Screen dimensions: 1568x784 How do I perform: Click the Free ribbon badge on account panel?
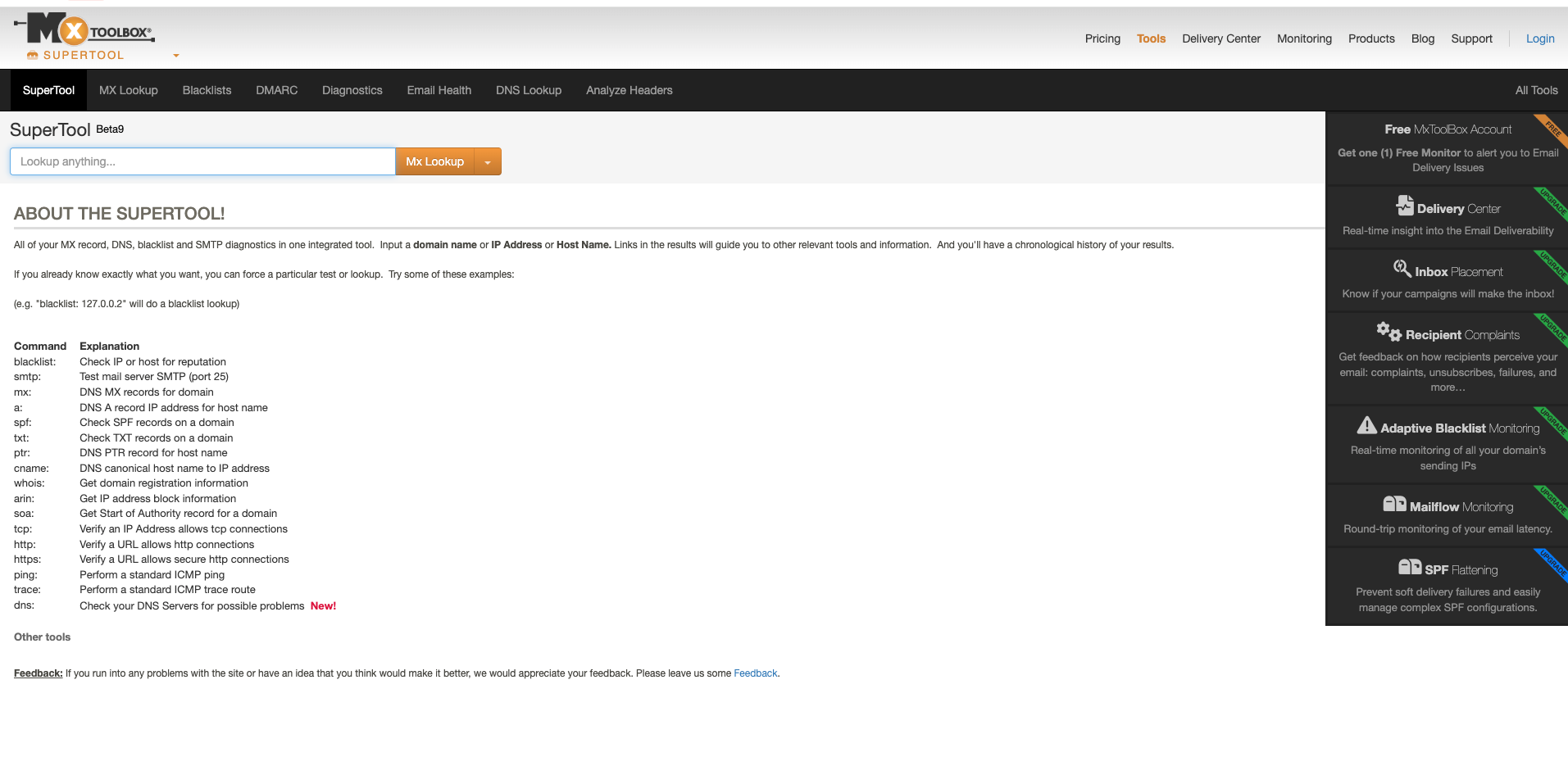pyautogui.click(x=1553, y=128)
